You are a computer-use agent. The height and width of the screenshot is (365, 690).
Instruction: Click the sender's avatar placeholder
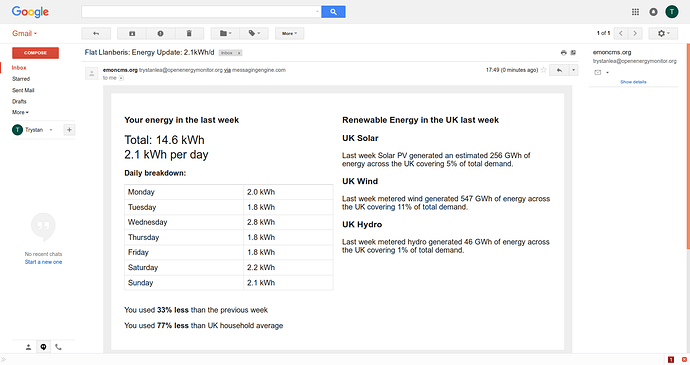coord(92,74)
